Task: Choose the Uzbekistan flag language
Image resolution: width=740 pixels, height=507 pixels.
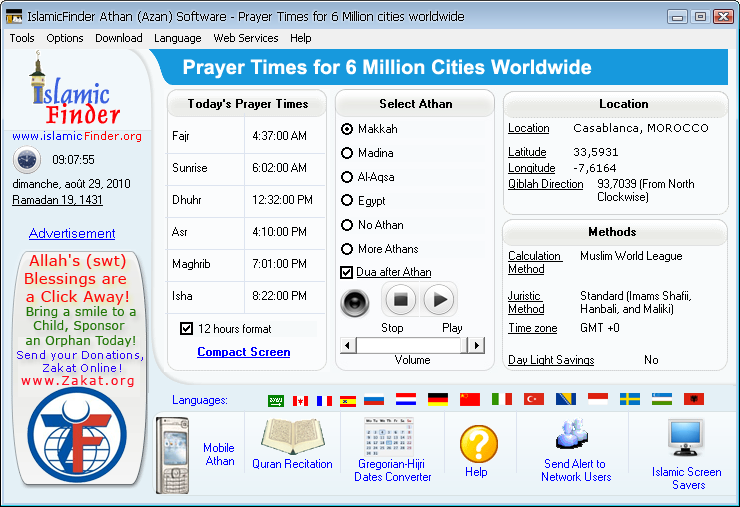Action: coord(662,399)
